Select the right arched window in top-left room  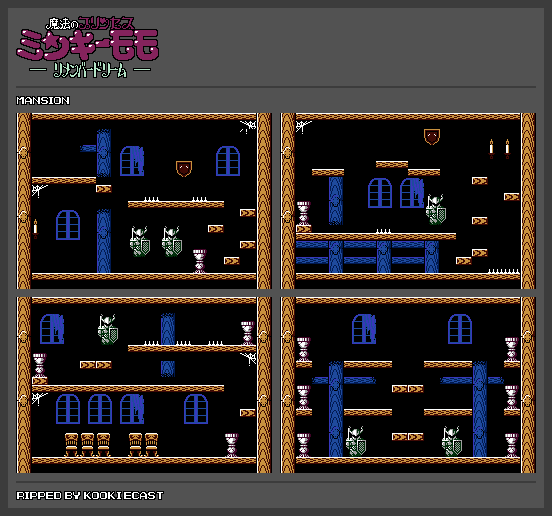[228, 161]
